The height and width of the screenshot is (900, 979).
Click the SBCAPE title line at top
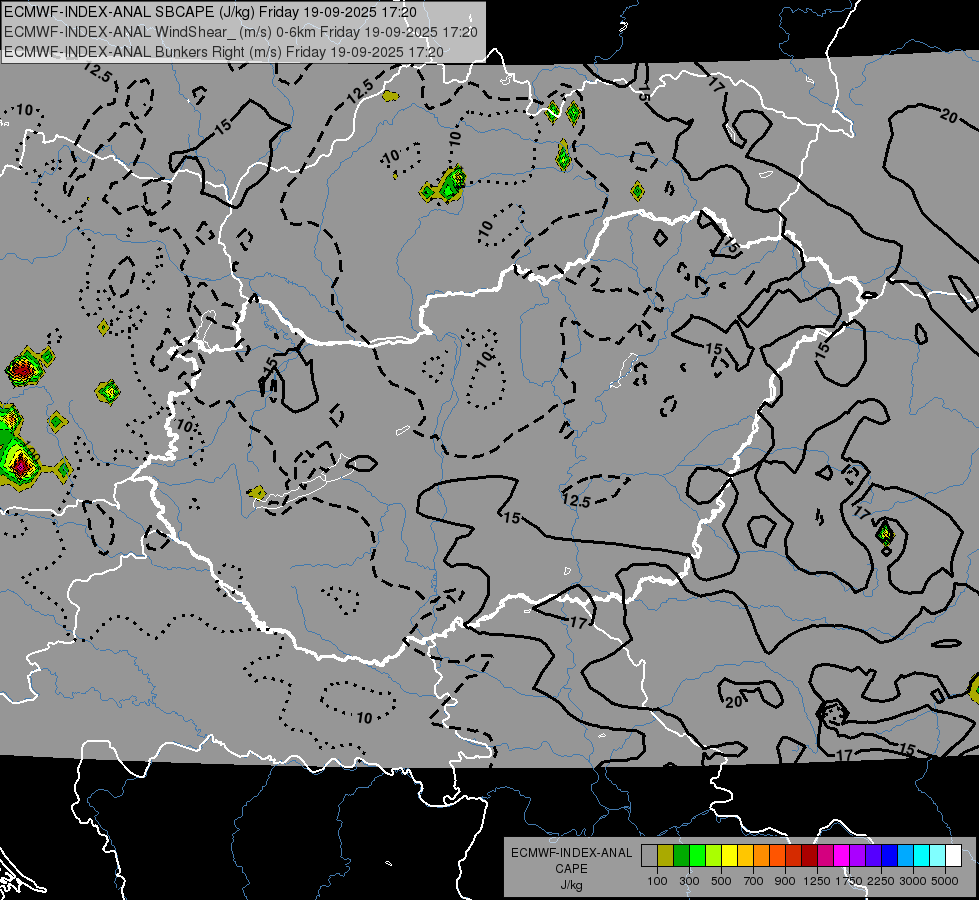(210, 12)
